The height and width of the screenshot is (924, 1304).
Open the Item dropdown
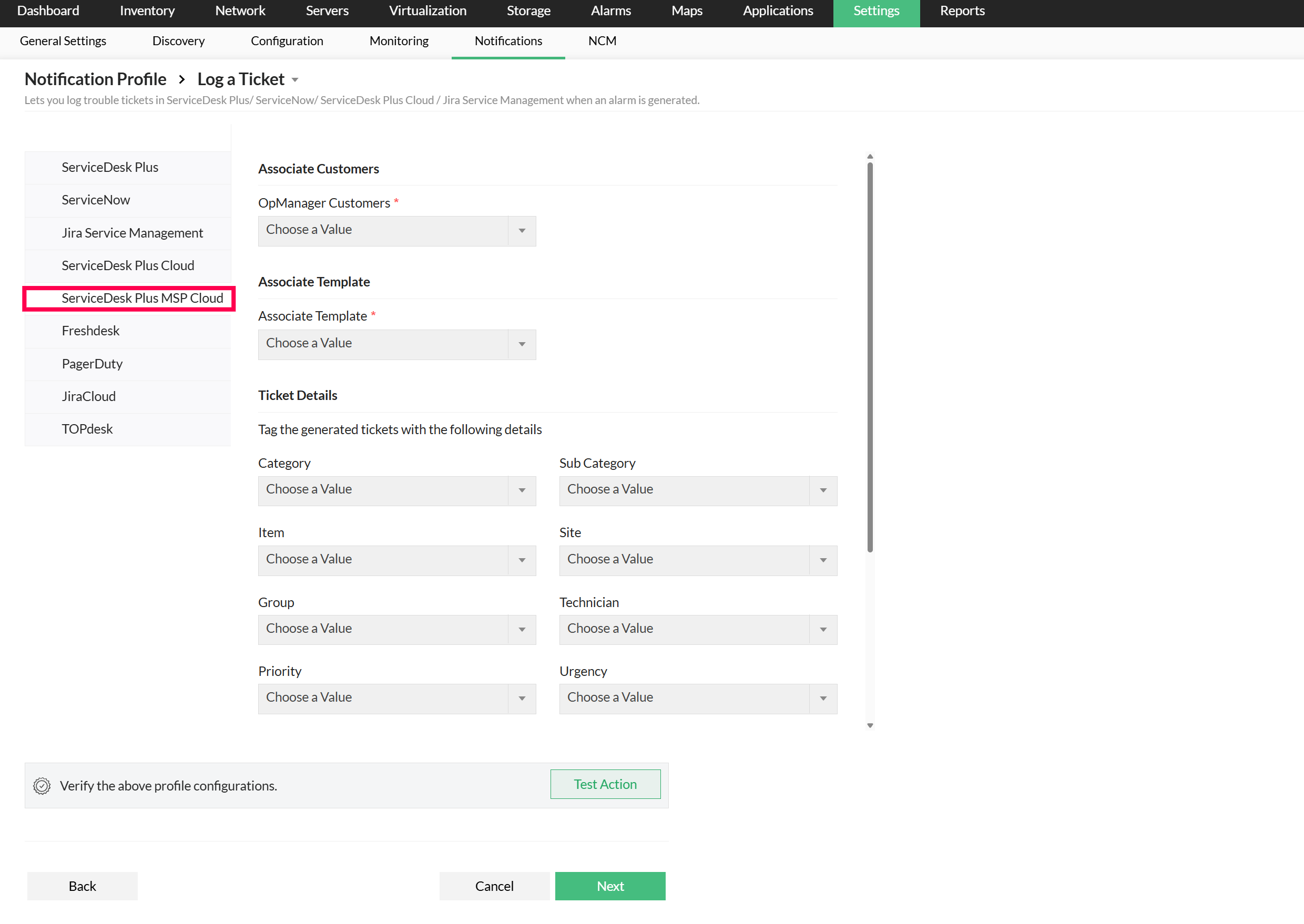397,560
